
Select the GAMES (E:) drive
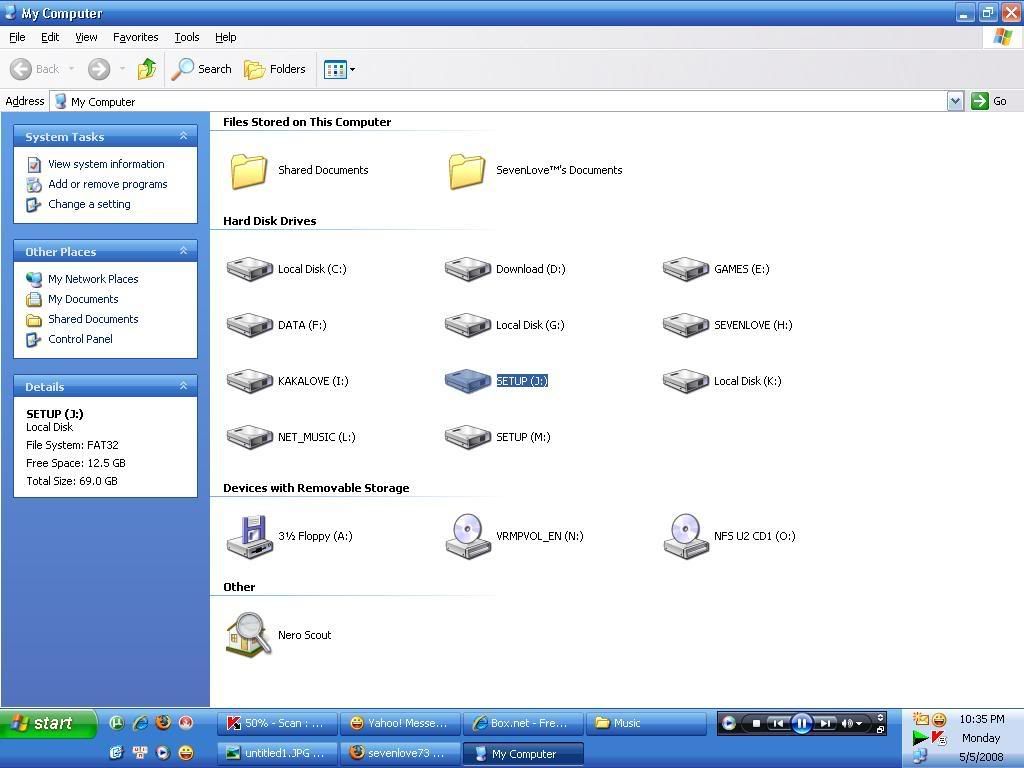pyautogui.click(x=686, y=269)
